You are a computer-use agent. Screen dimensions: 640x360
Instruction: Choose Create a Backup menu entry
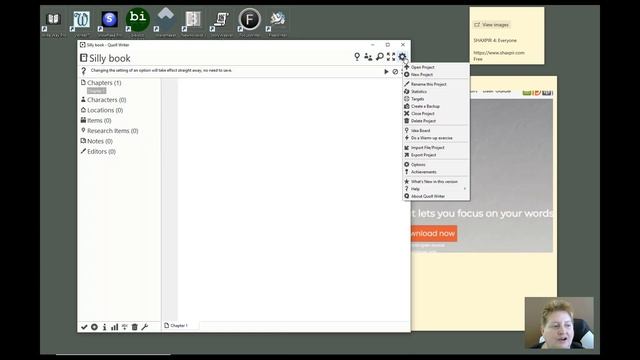[x=435, y=106]
